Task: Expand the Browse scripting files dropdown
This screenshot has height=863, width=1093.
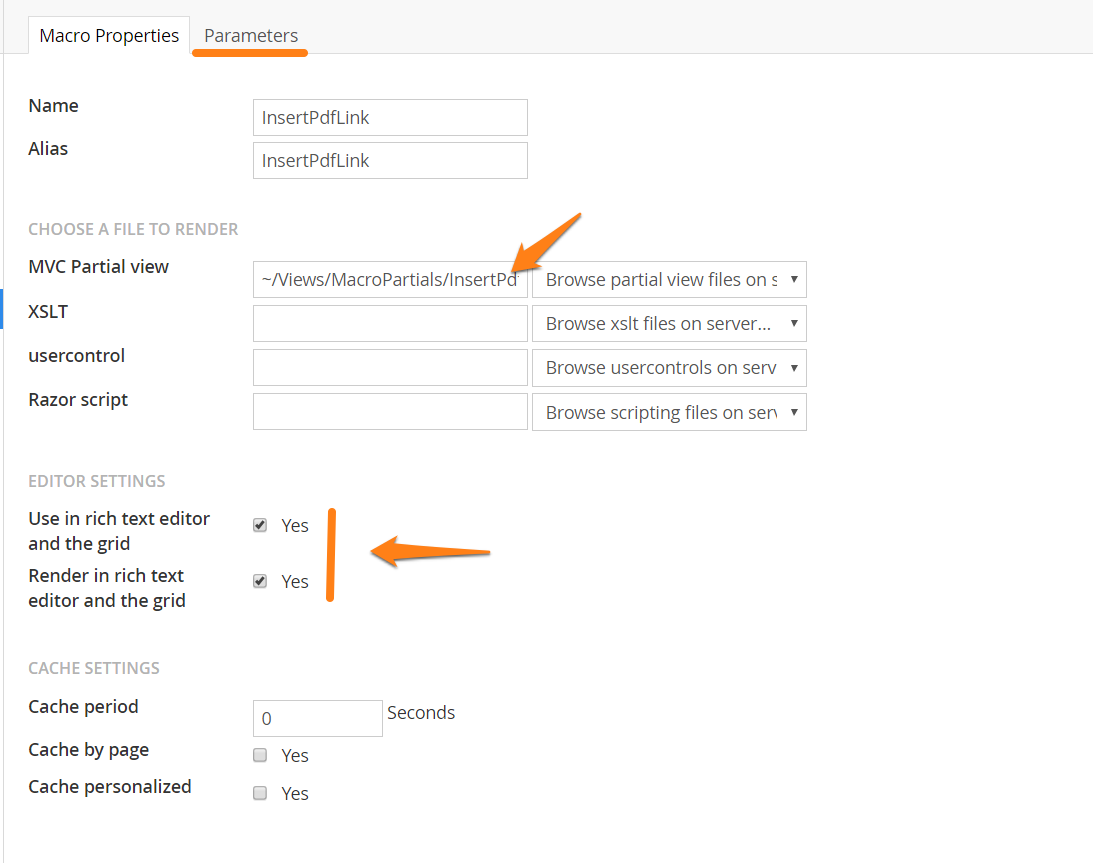Action: pyautogui.click(x=669, y=412)
